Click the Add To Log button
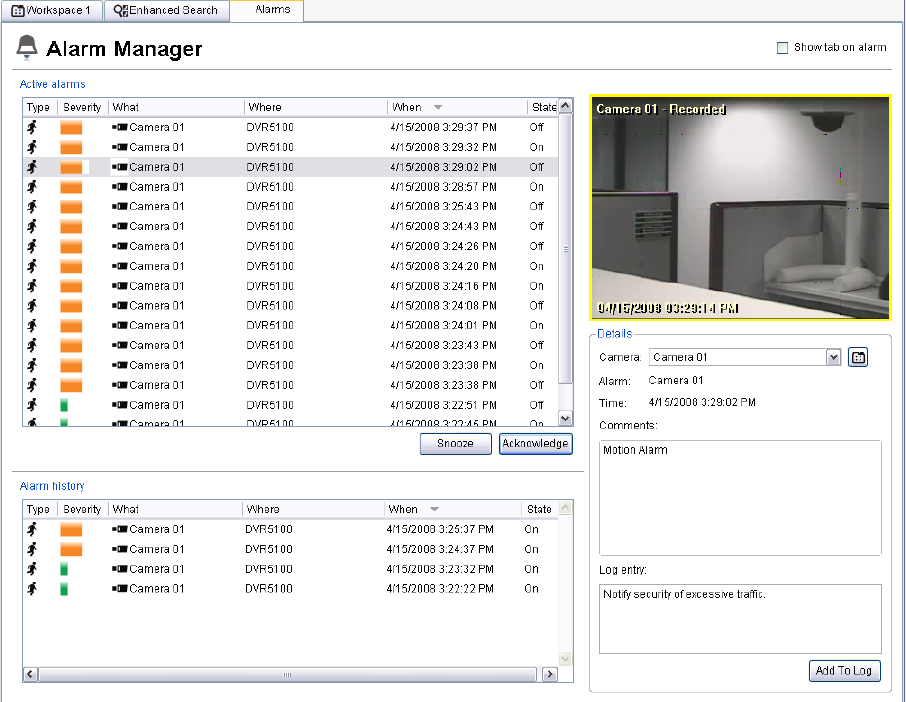 coord(844,671)
